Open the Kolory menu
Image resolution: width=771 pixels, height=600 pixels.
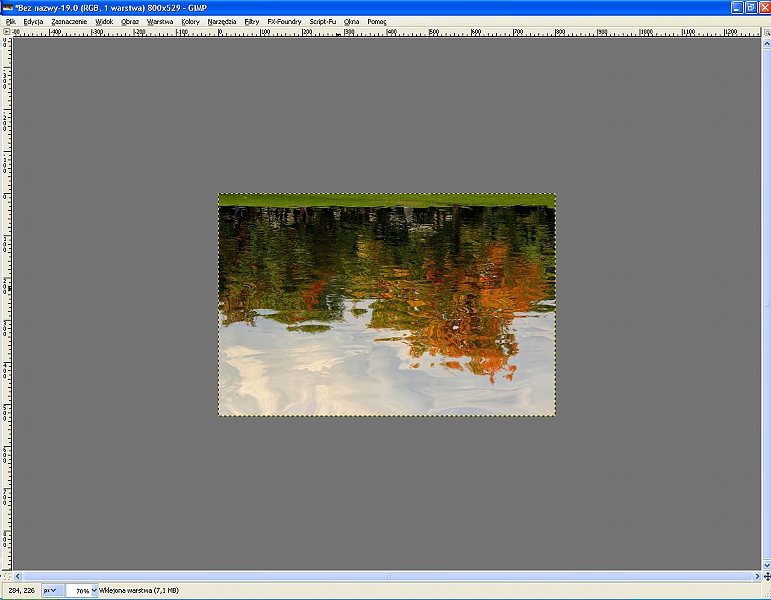pyautogui.click(x=190, y=21)
